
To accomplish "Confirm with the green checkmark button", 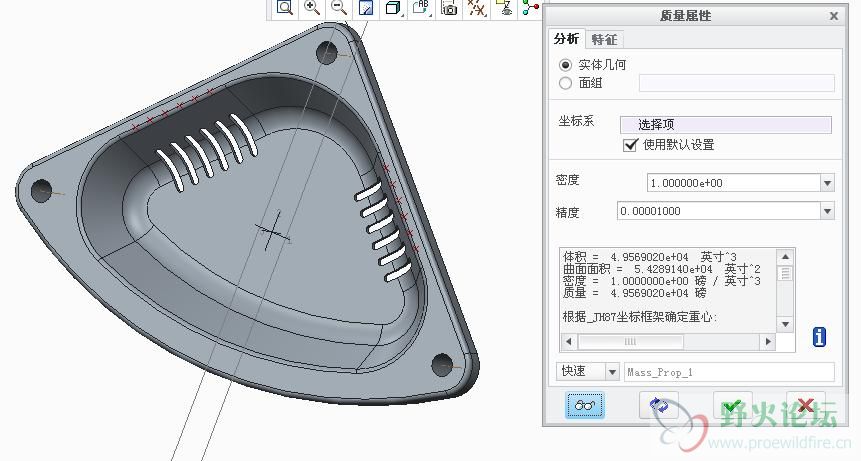I will (733, 406).
